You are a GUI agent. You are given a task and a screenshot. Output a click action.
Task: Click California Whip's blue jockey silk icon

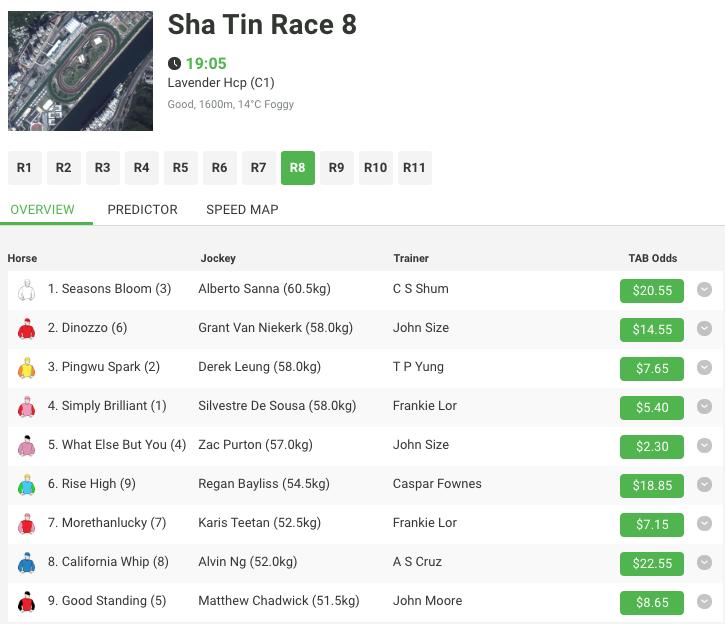pos(26,563)
